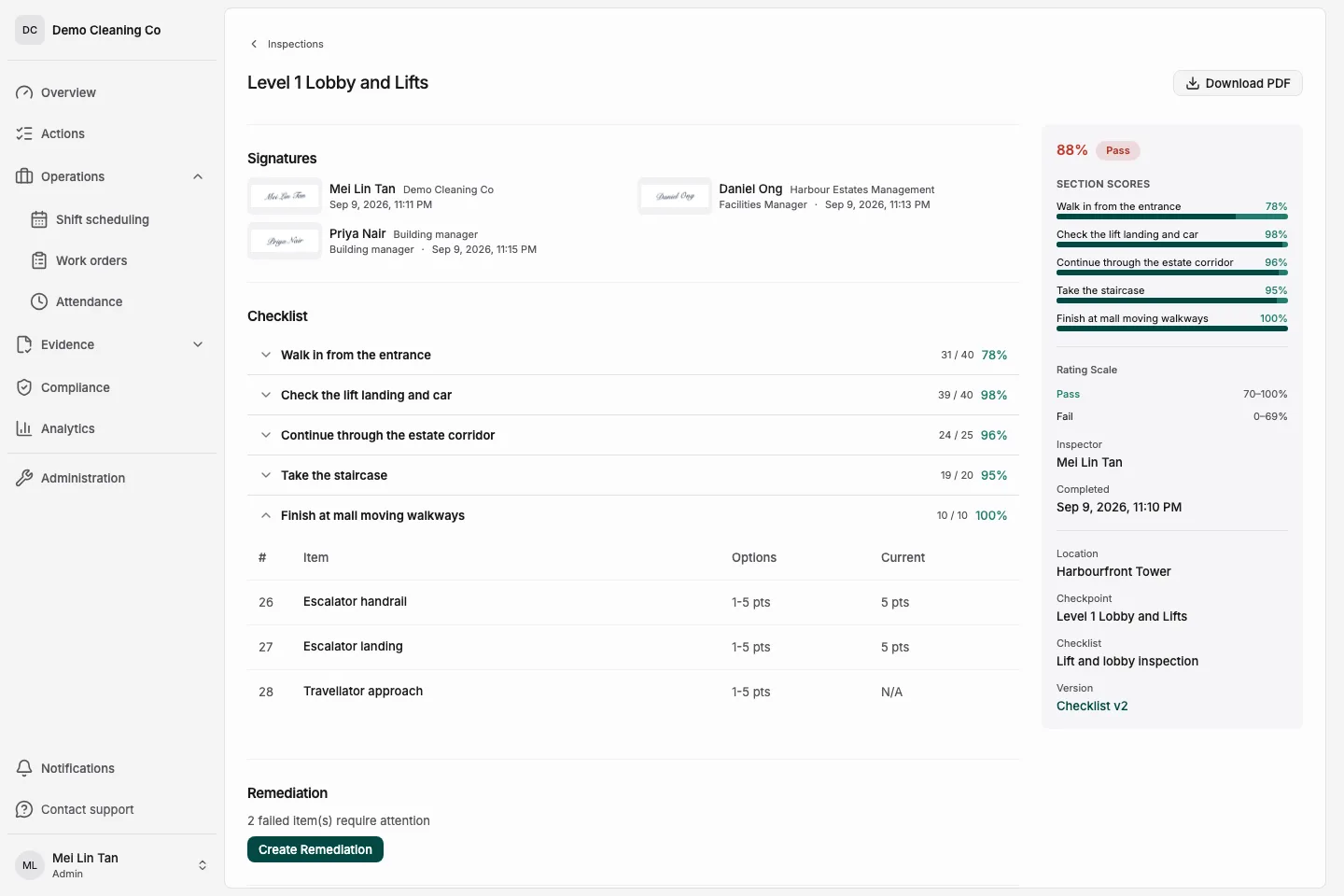The height and width of the screenshot is (896, 1344).
Task: Click the Overview gauge icon
Action: point(24,92)
